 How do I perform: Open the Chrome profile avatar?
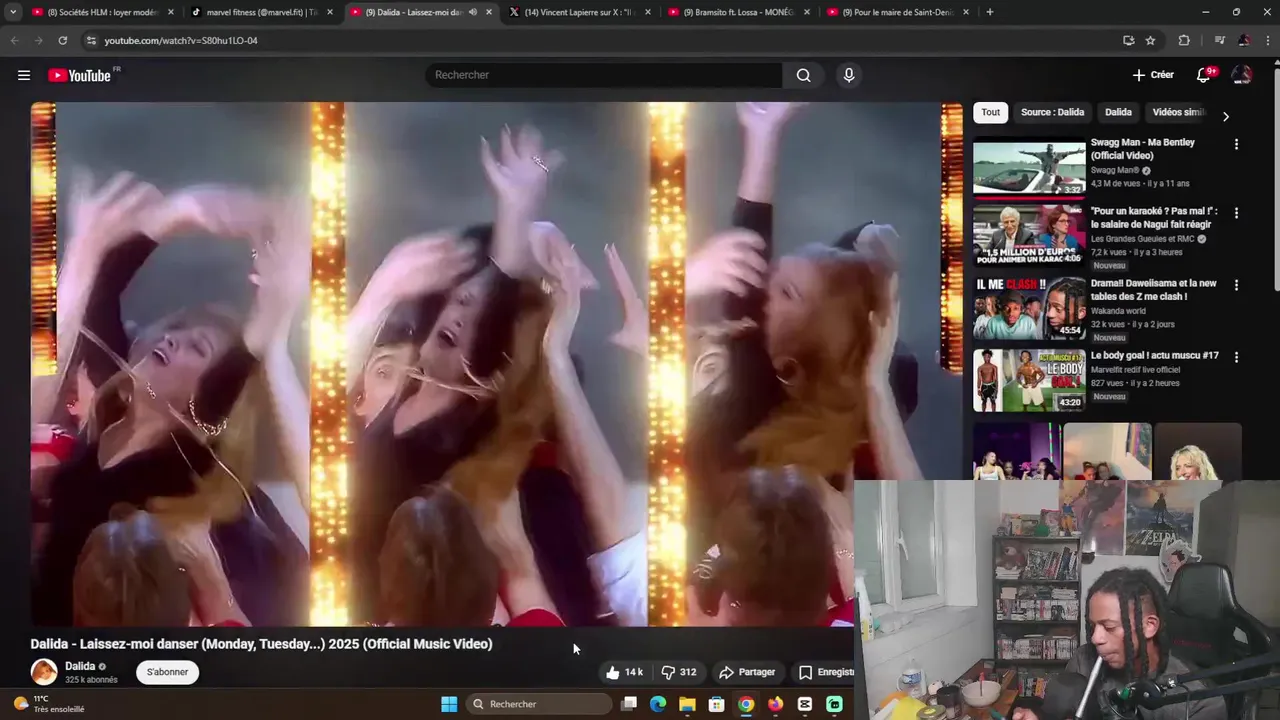pyautogui.click(x=1244, y=40)
